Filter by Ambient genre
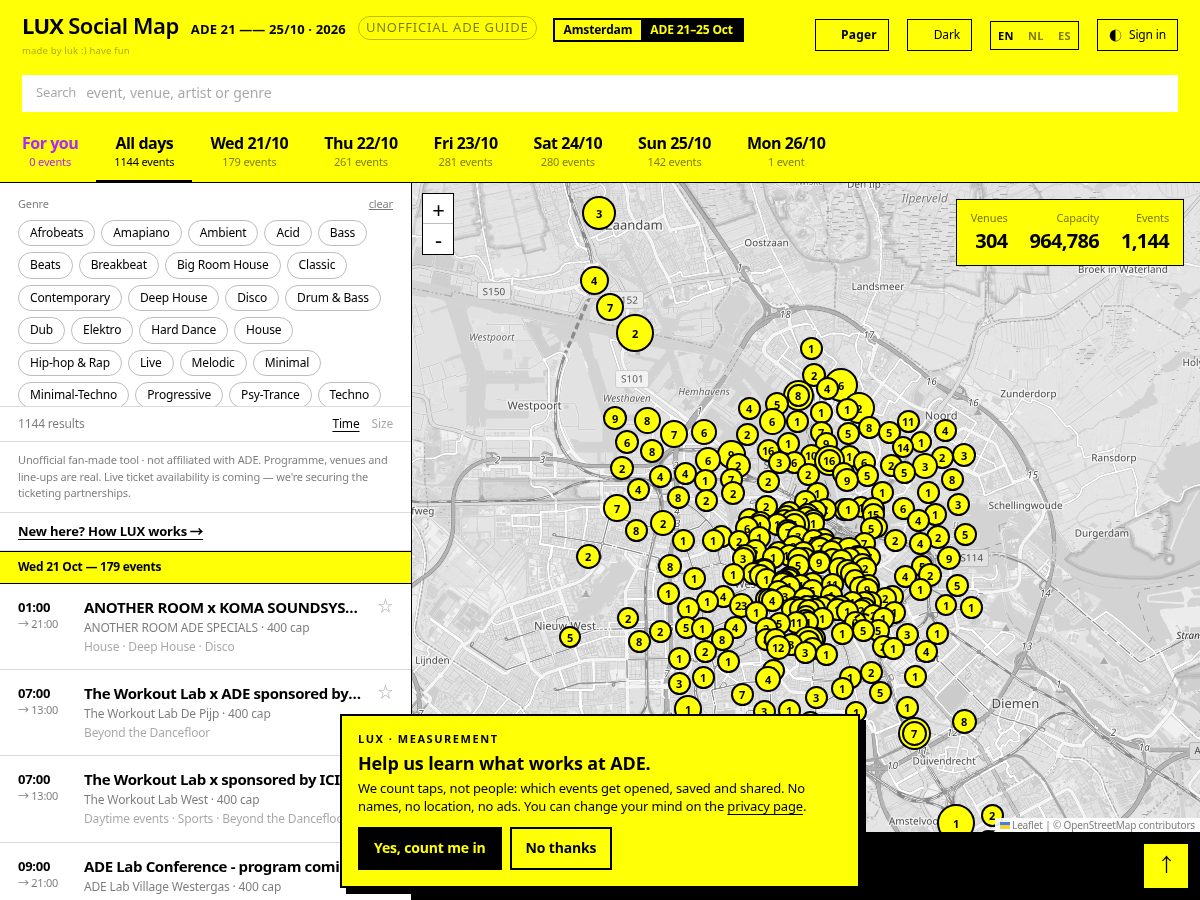 (223, 233)
